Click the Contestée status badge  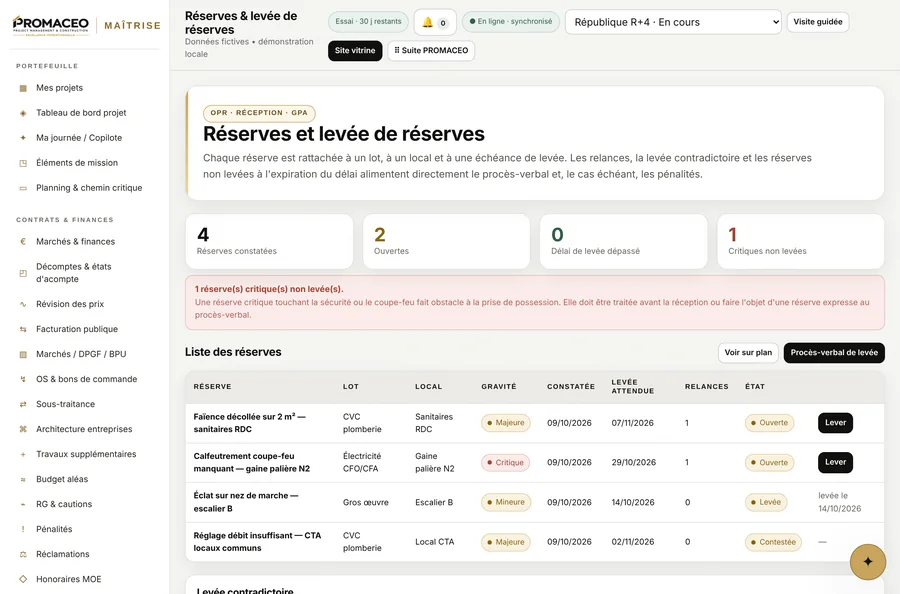point(773,542)
